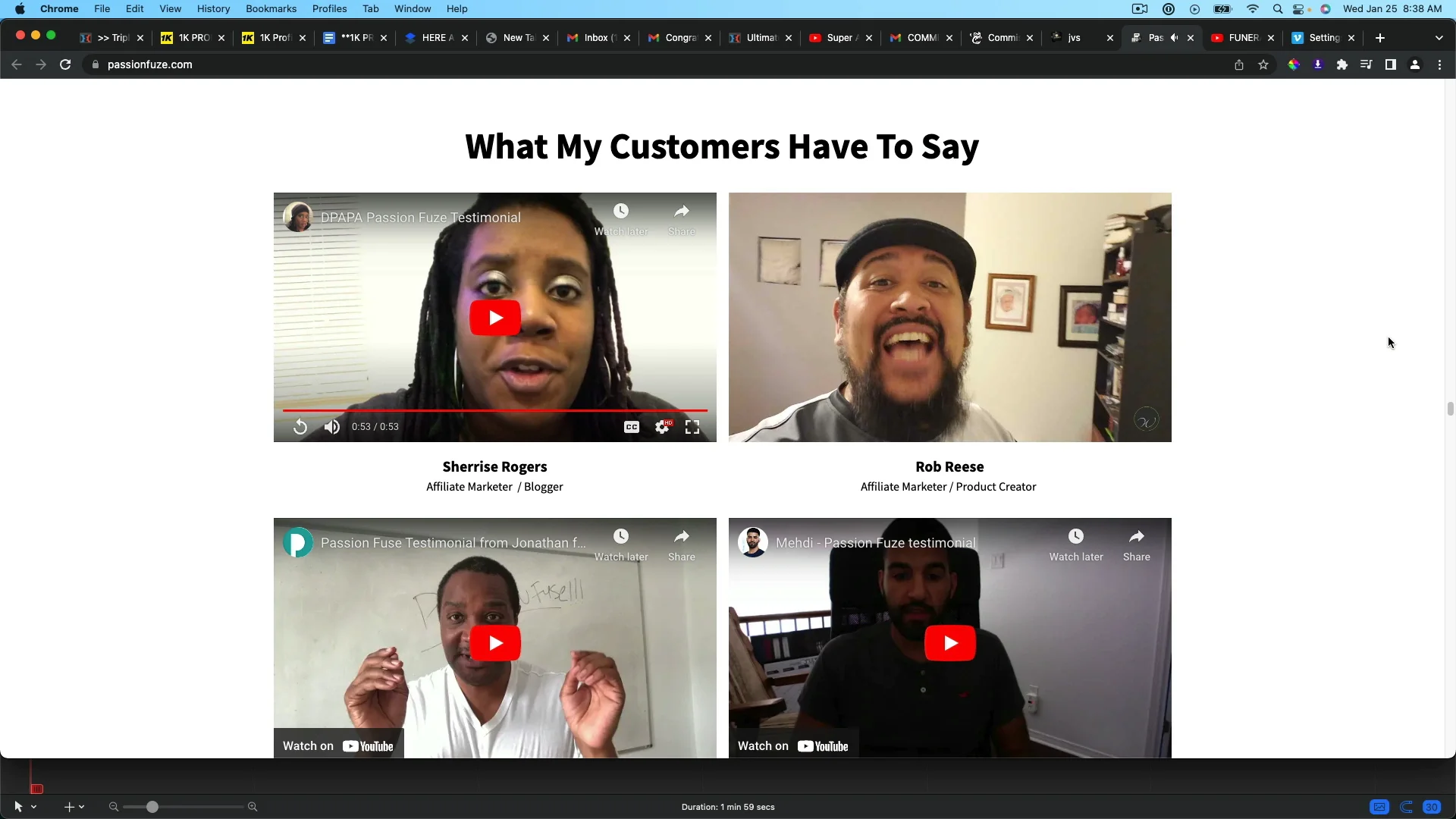Expand the add element dropdown chevron

point(80,806)
